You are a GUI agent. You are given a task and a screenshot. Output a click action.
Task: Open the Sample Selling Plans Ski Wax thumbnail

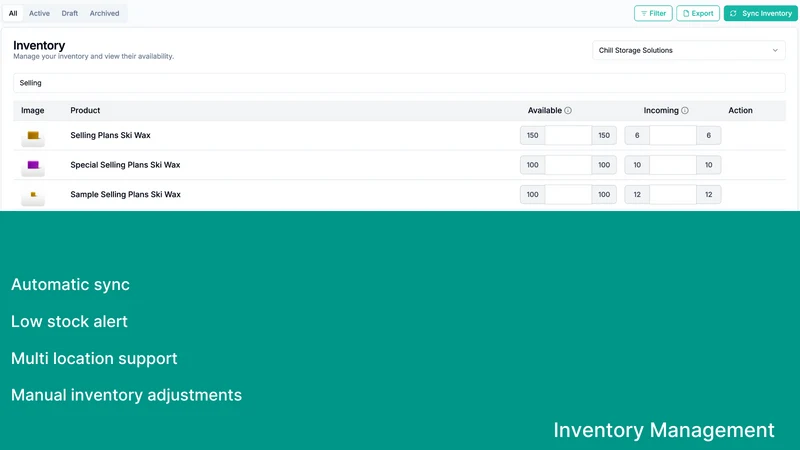pos(33,195)
